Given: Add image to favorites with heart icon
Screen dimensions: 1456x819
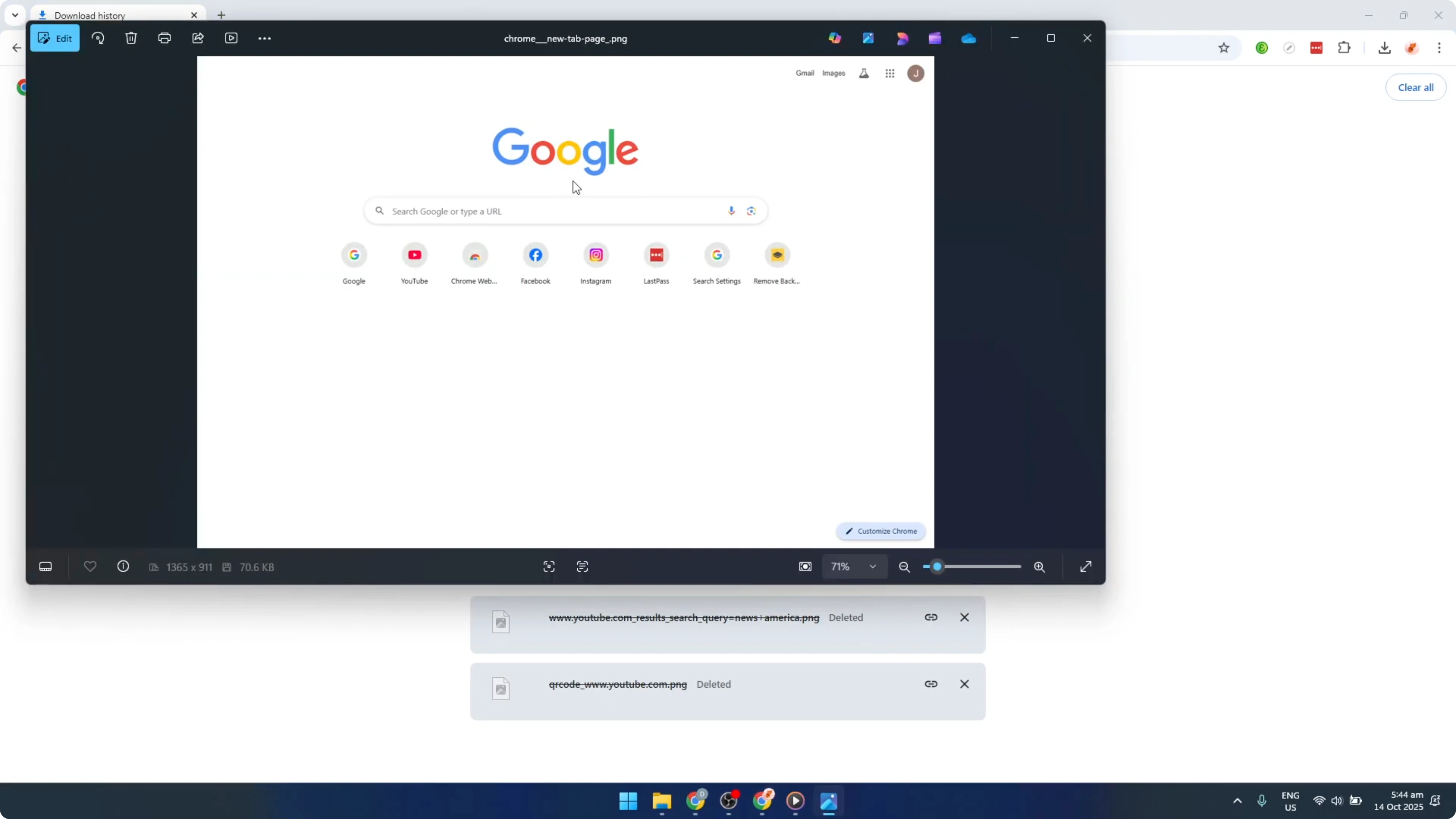Looking at the screenshot, I should (90, 566).
